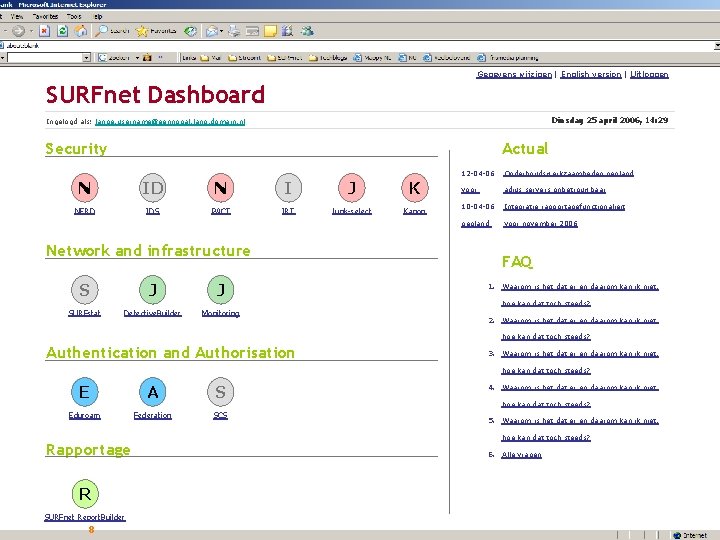
Task: Open the Search pane in the toolbar
Action: pos(112,31)
